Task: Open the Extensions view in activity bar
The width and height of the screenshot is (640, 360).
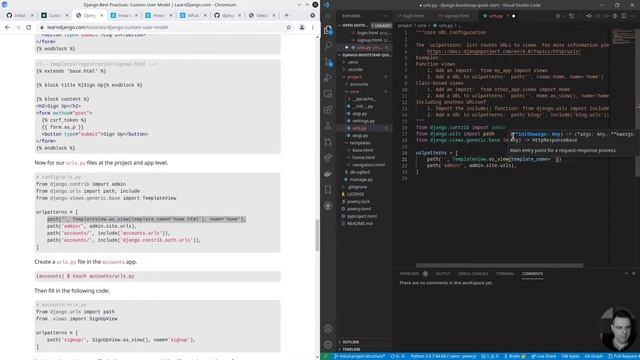Action: point(328,110)
